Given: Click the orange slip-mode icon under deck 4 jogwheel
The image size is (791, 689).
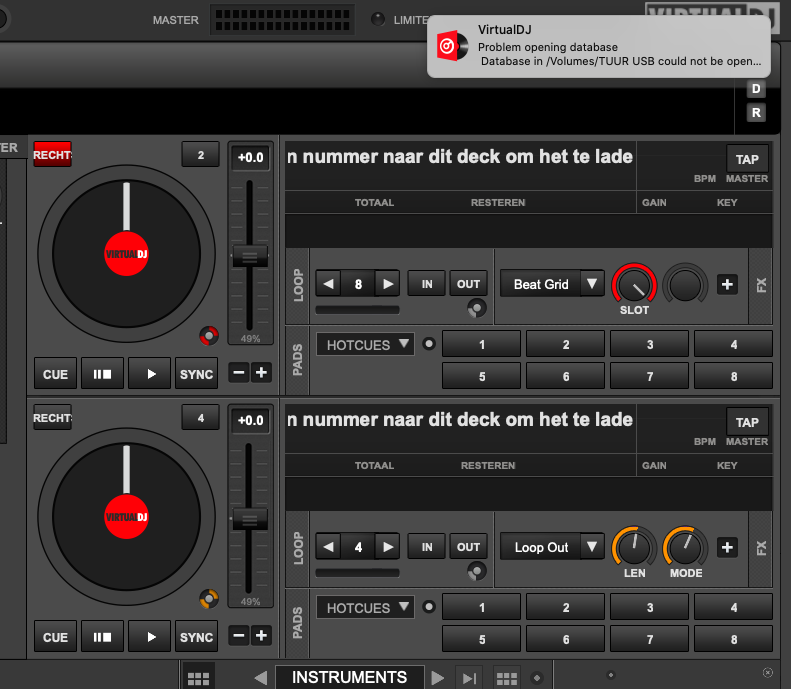Looking at the screenshot, I should point(209,599).
